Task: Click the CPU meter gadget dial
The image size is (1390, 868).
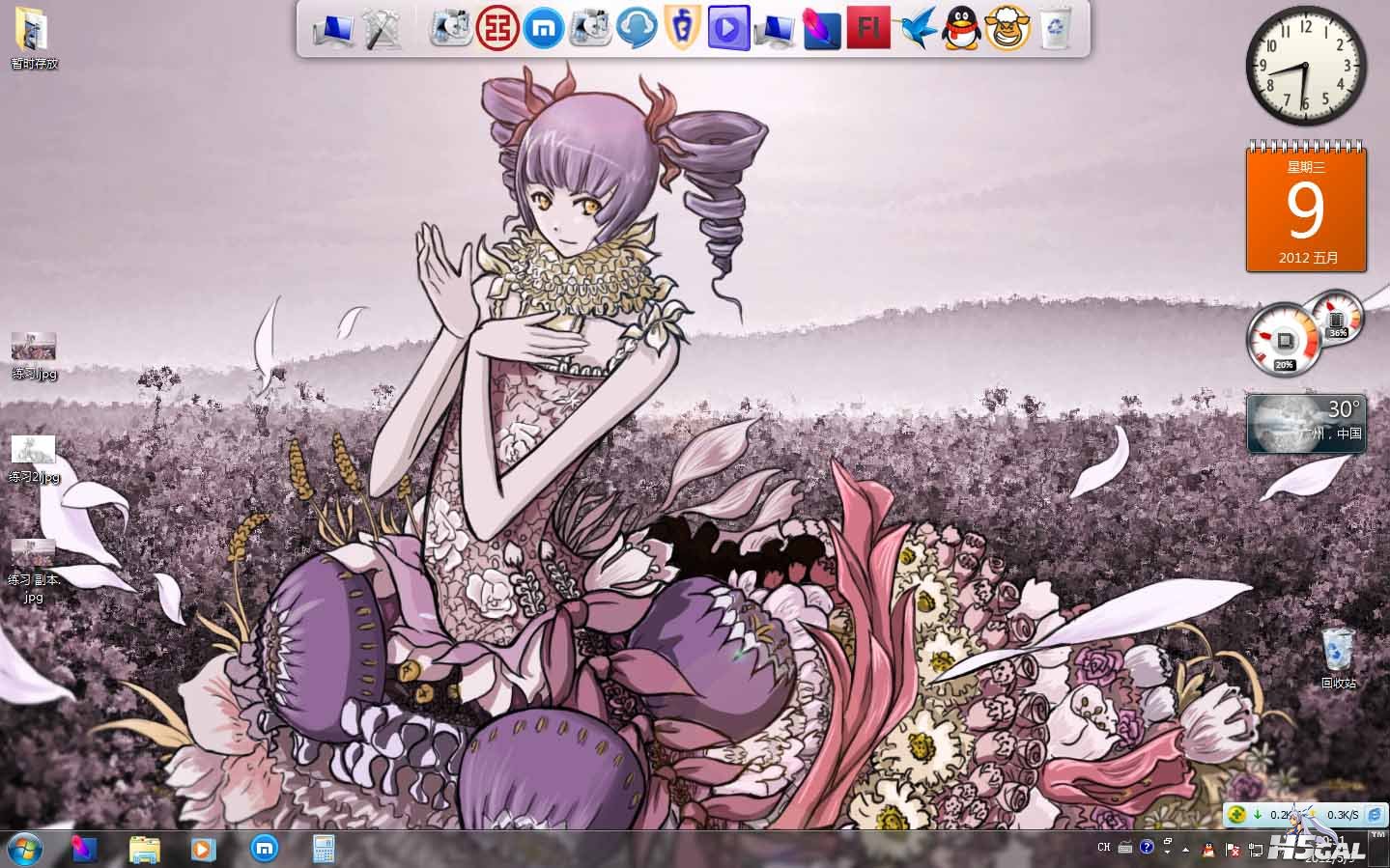Action: (x=1284, y=340)
